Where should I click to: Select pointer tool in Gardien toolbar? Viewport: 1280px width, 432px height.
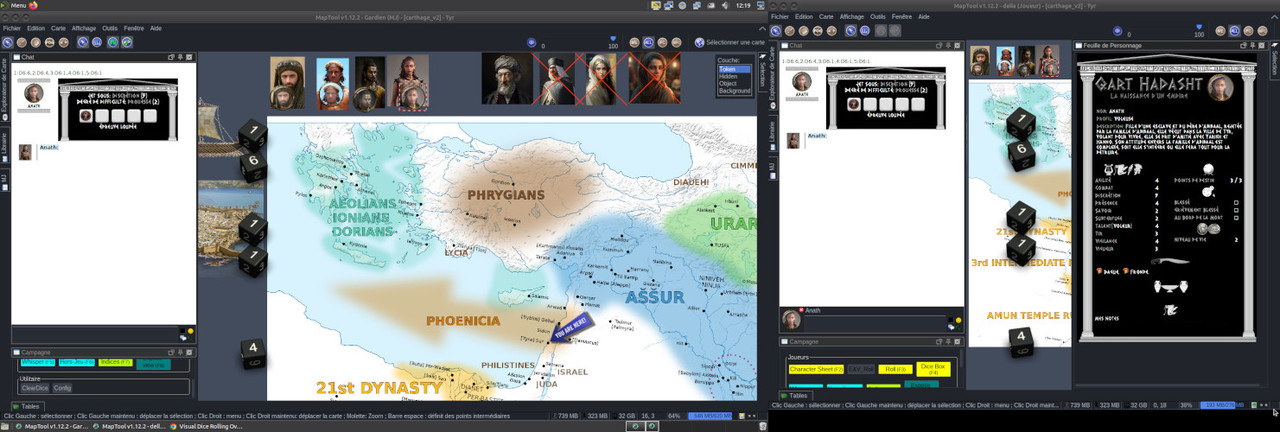tap(8, 42)
